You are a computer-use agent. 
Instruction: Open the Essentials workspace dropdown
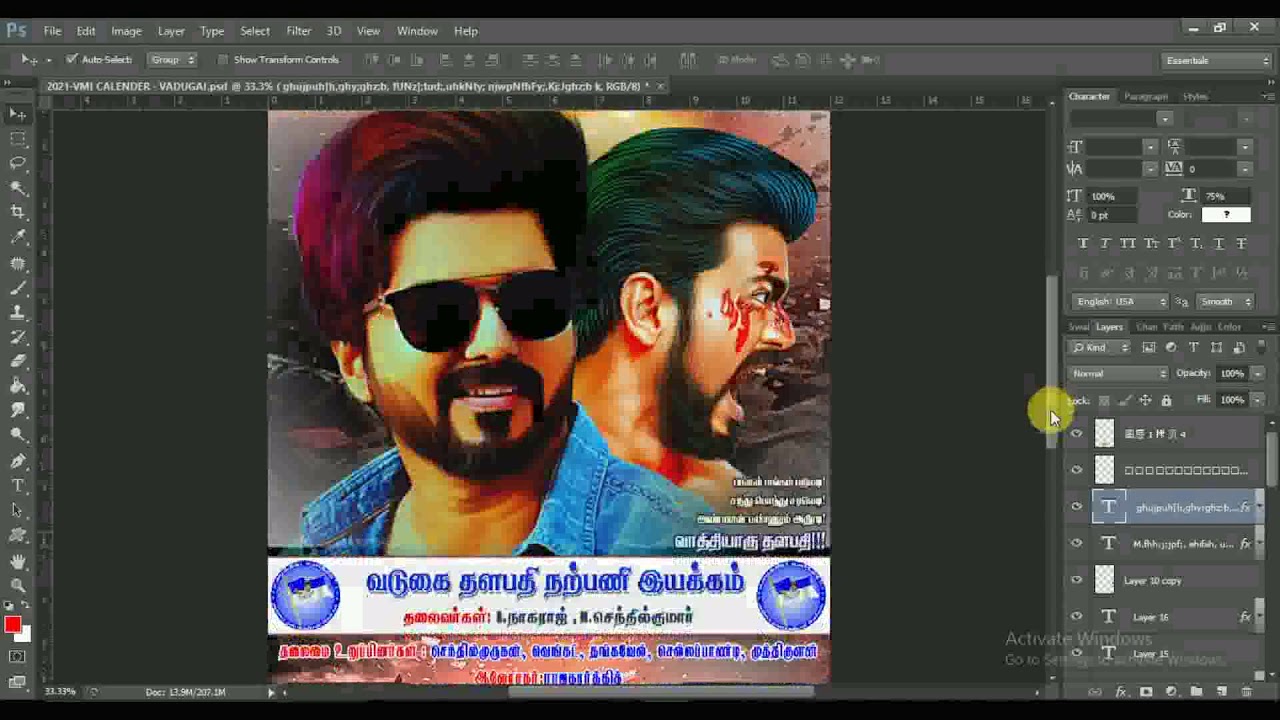click(1217, 61)
